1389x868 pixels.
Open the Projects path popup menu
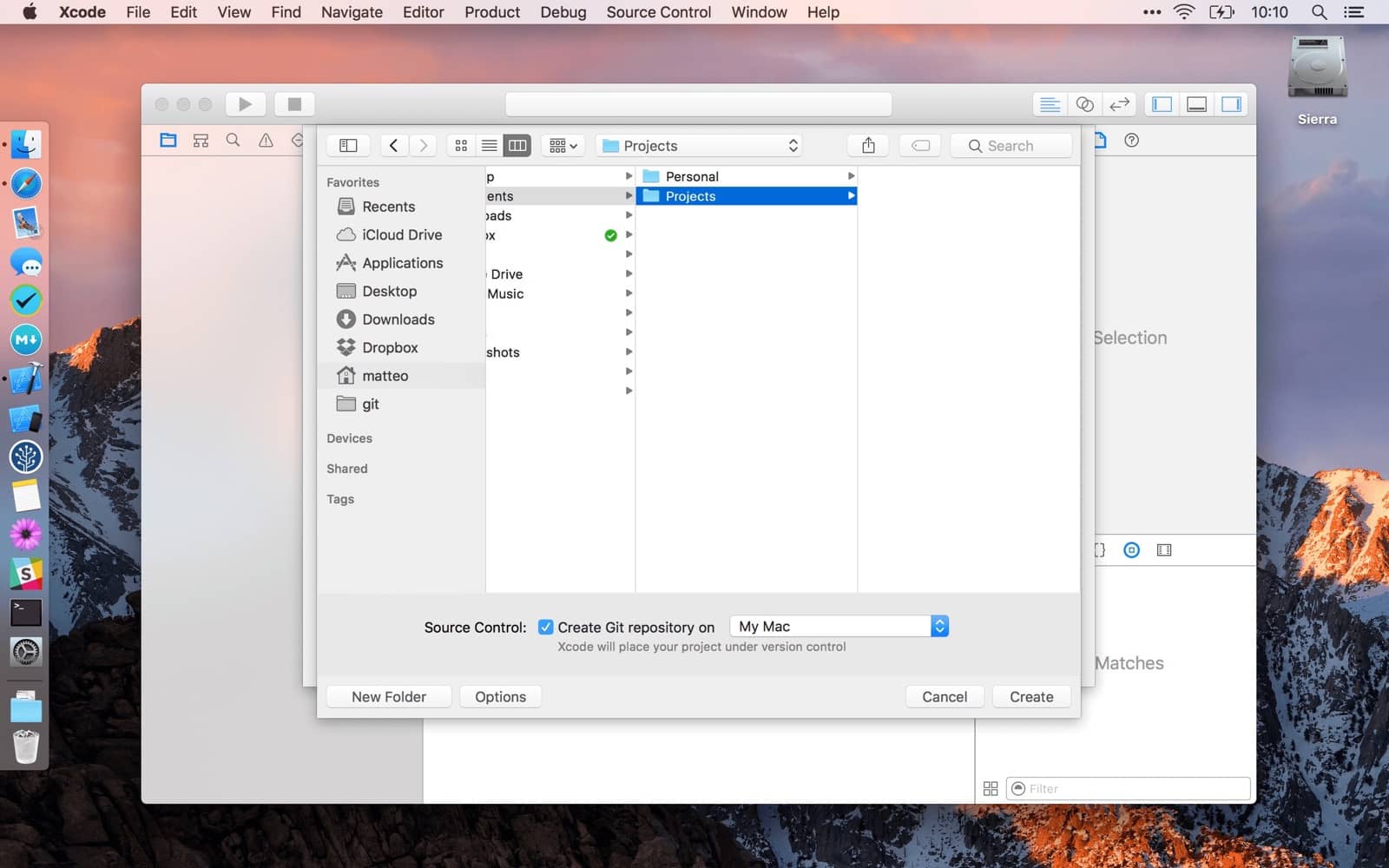tap(699, 146)
